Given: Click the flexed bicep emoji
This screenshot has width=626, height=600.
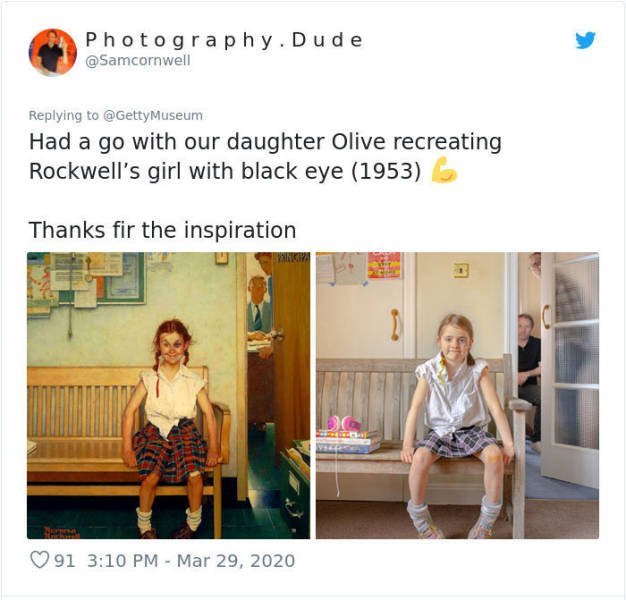Looking at the screenshot, I should 444,170.
